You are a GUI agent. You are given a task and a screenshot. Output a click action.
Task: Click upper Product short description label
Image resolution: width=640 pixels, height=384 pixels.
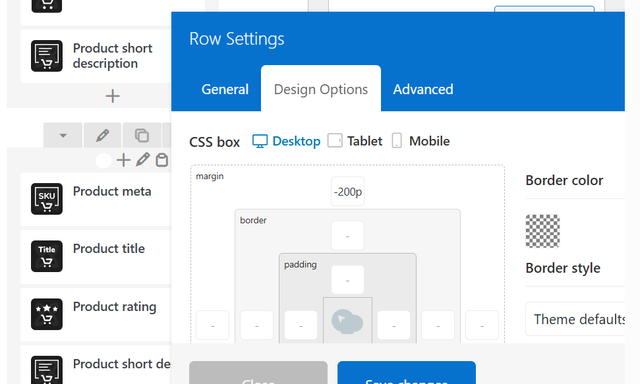112,56
